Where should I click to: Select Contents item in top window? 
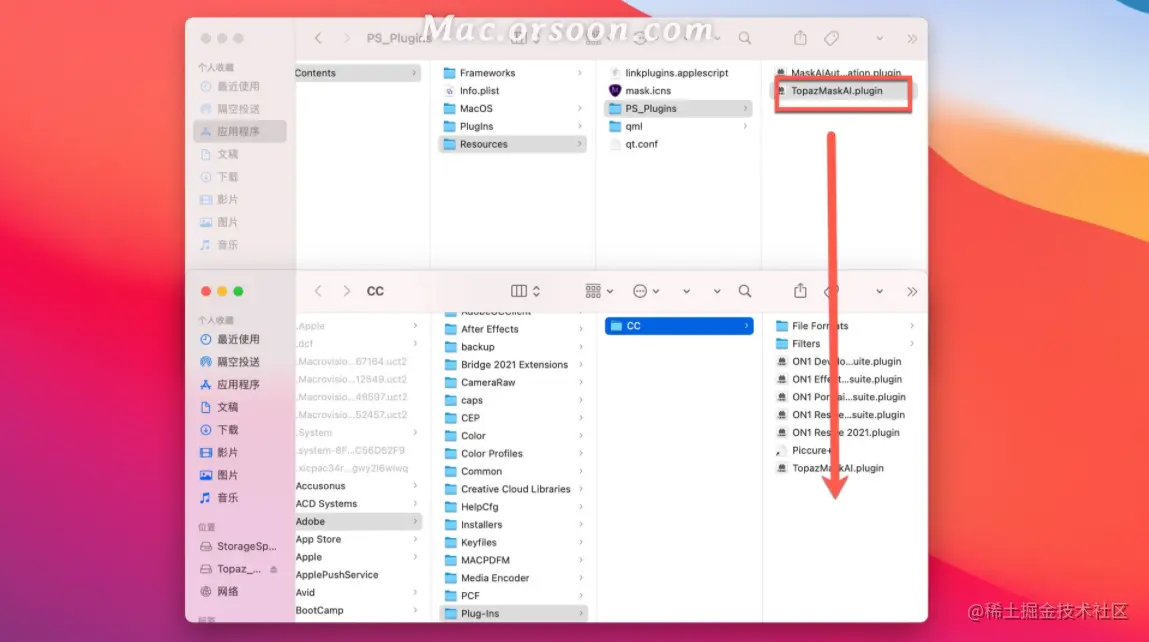(x=358, y=73)
